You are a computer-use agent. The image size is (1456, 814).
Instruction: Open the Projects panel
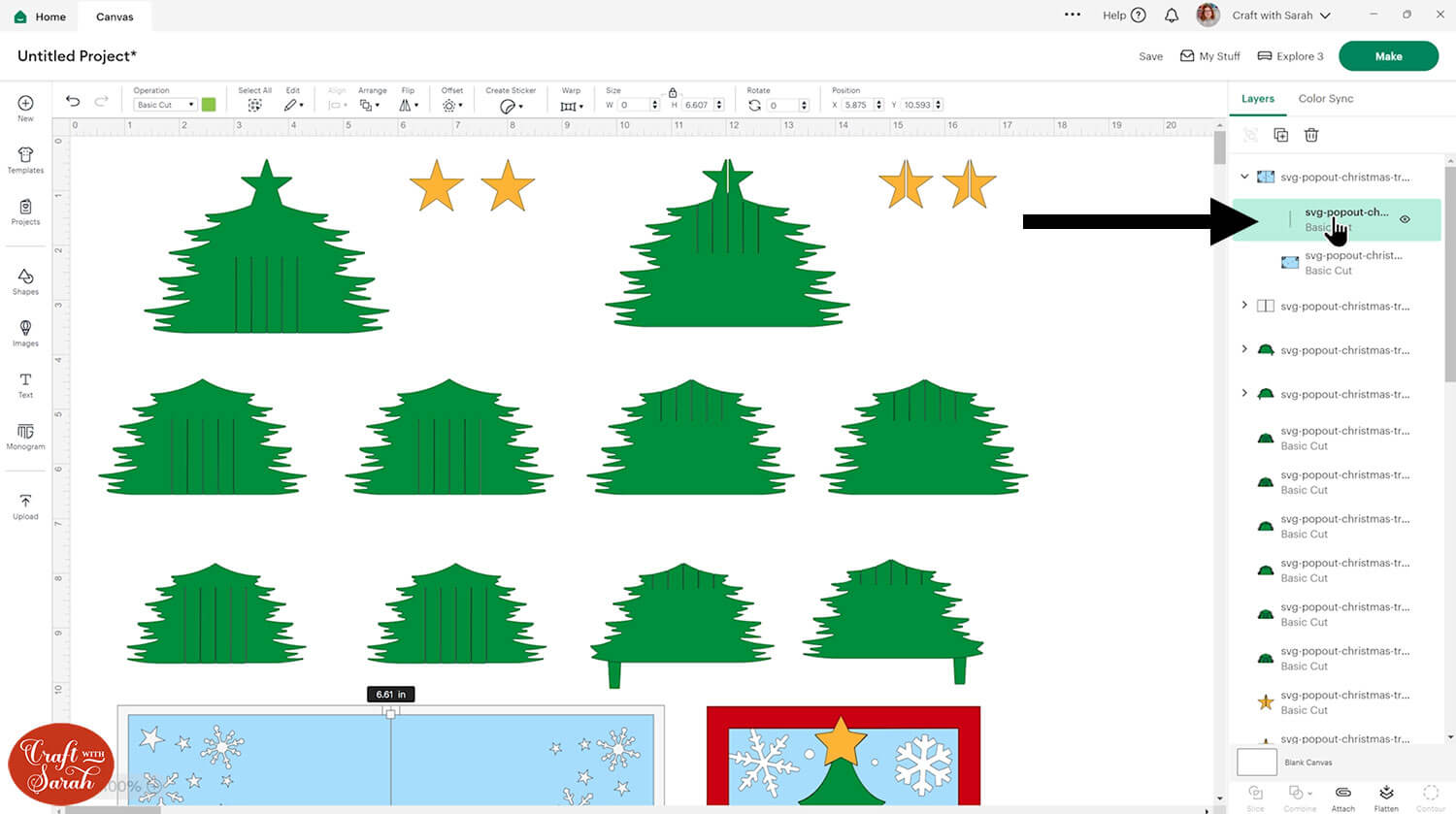pyautogui.click(x=25, y=212)
